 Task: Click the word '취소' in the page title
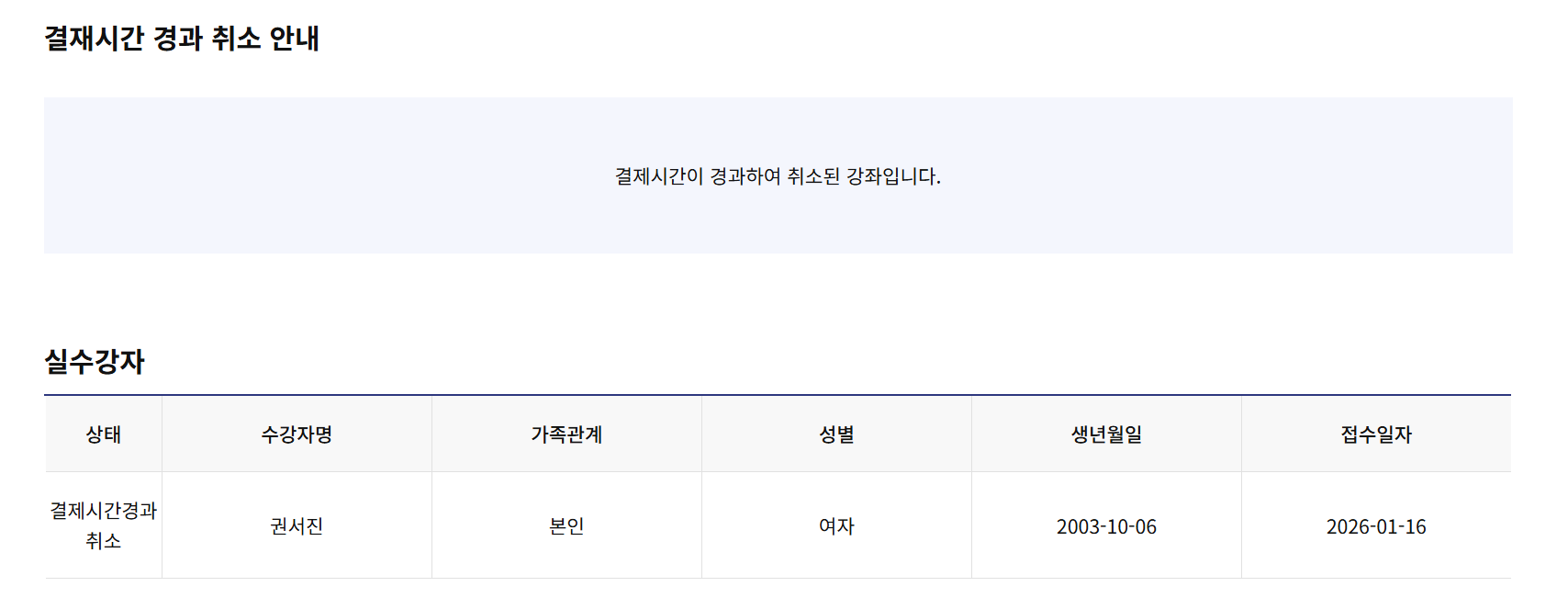[x=236, y=39]
